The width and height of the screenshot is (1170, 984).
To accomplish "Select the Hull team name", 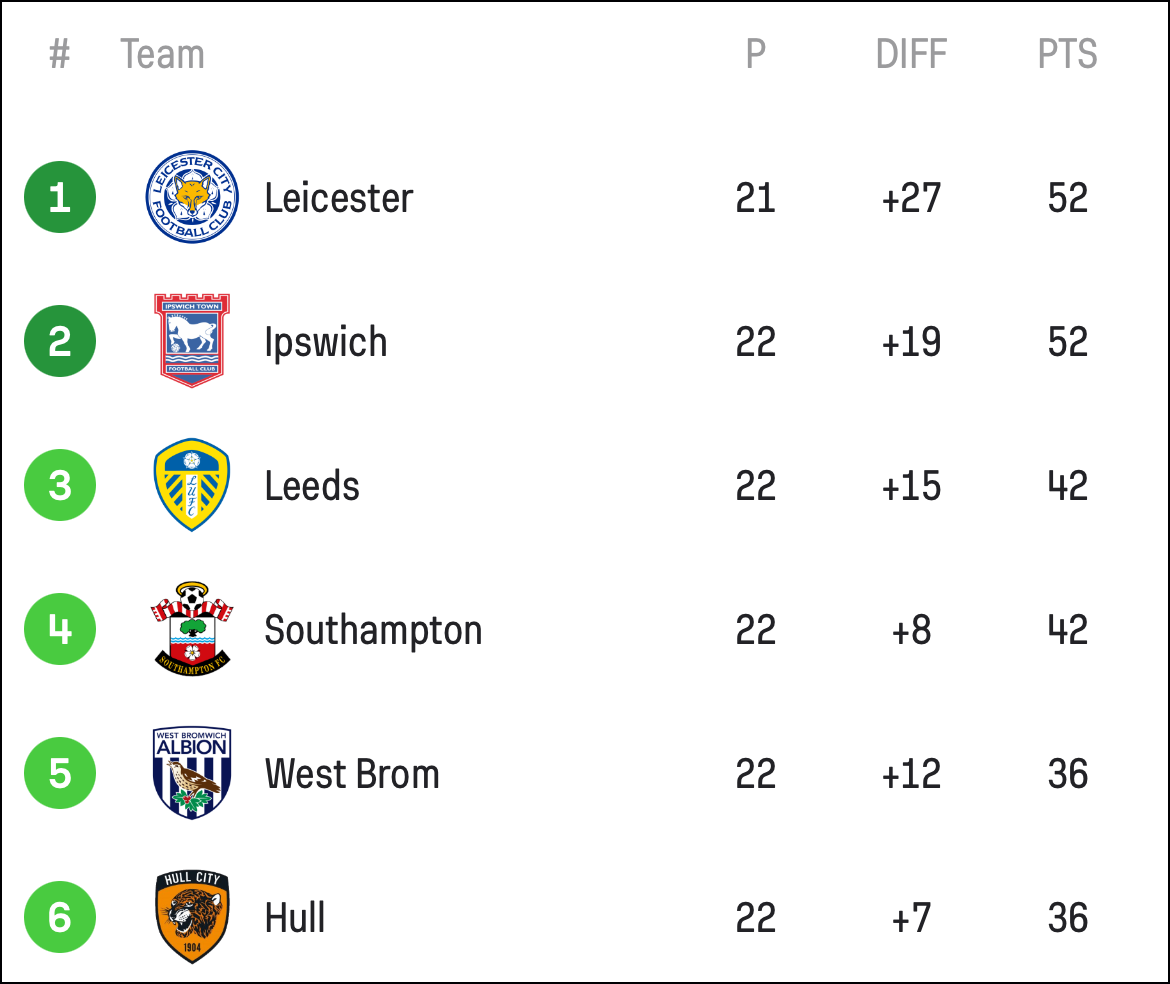I will point(295,918).
